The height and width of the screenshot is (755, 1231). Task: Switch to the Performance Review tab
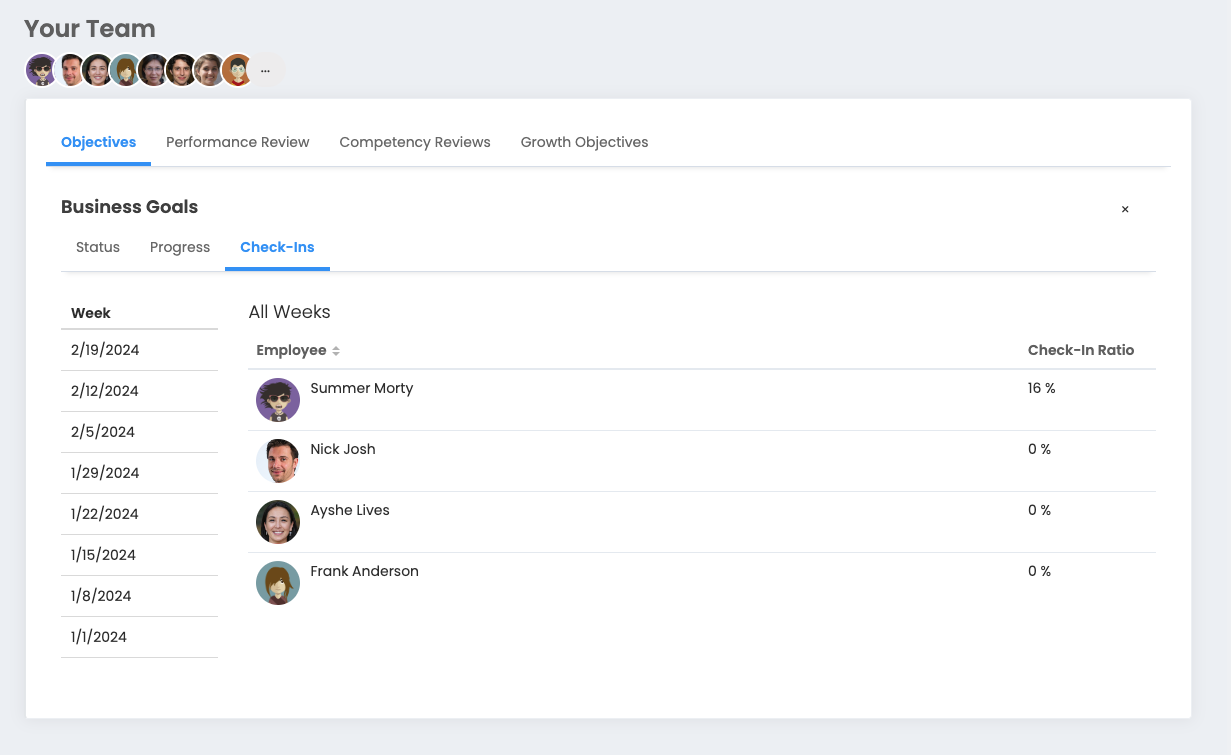pos(238,142)
